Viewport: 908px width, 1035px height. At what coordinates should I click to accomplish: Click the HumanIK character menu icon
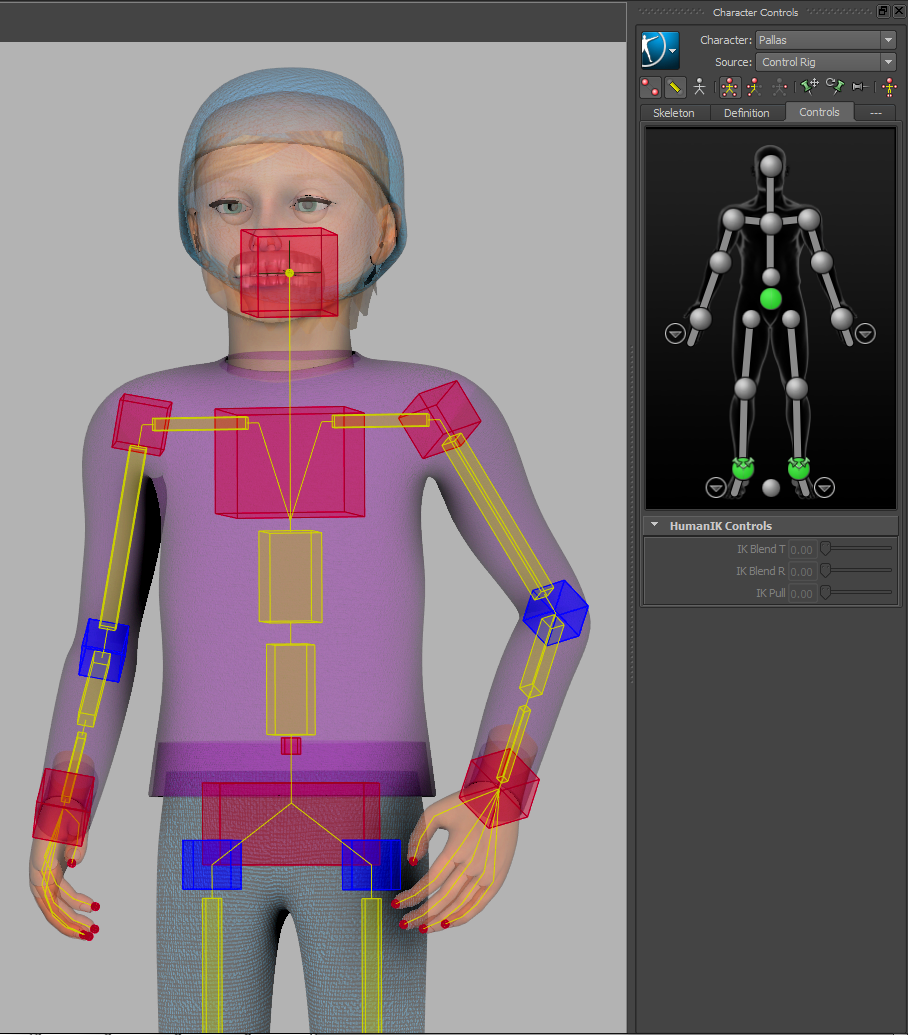point(659,48)
